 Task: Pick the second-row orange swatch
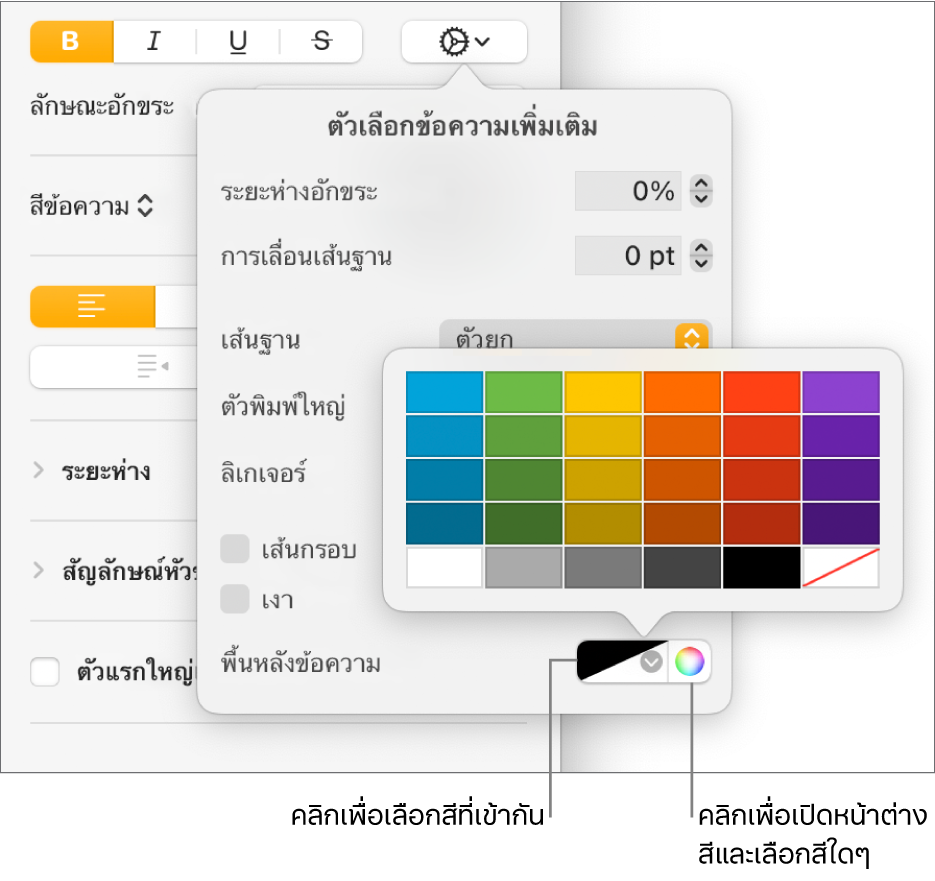pyautogui.click(x=682, y=436)
